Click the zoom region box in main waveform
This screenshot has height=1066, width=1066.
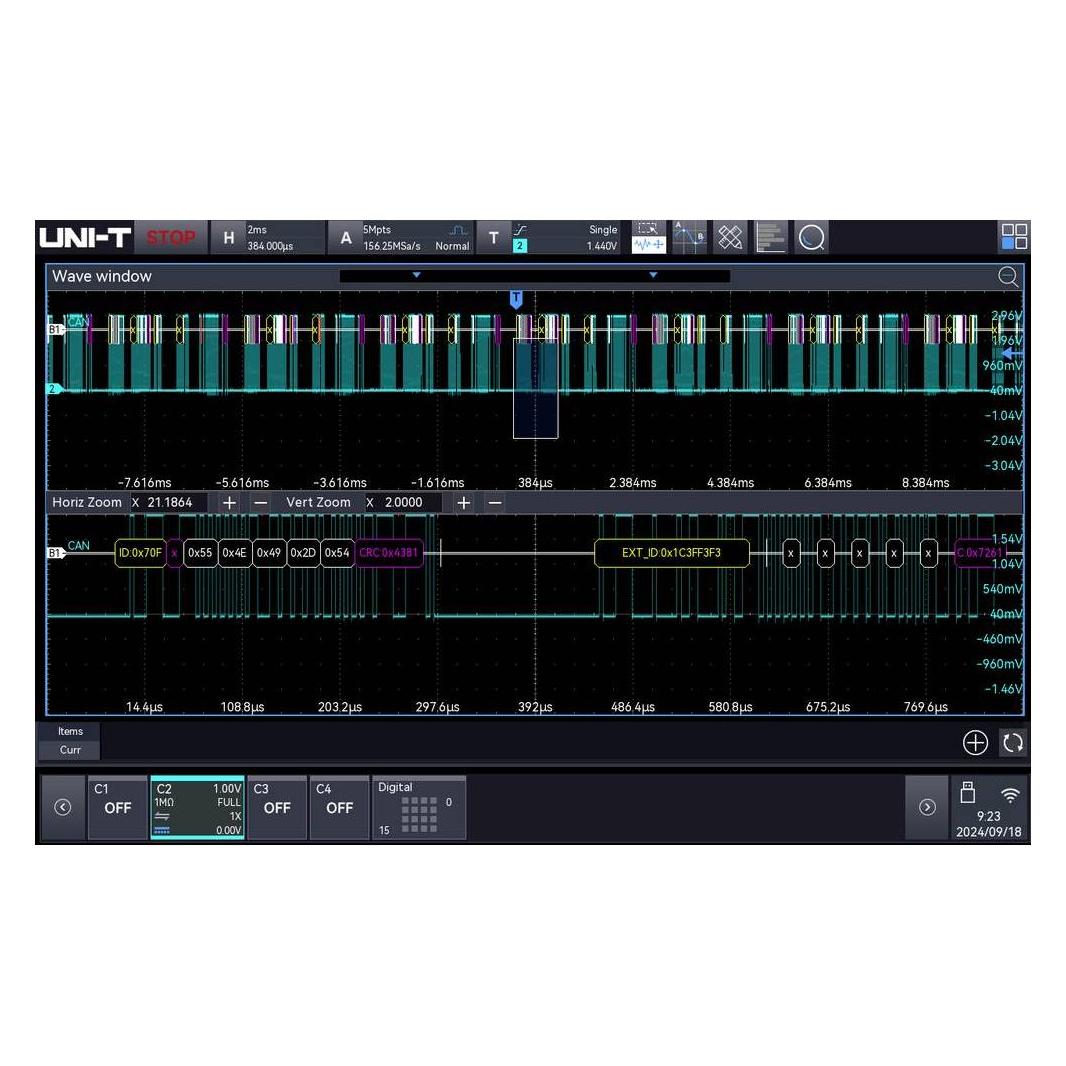pyautogui.click(x=536, y=389)
